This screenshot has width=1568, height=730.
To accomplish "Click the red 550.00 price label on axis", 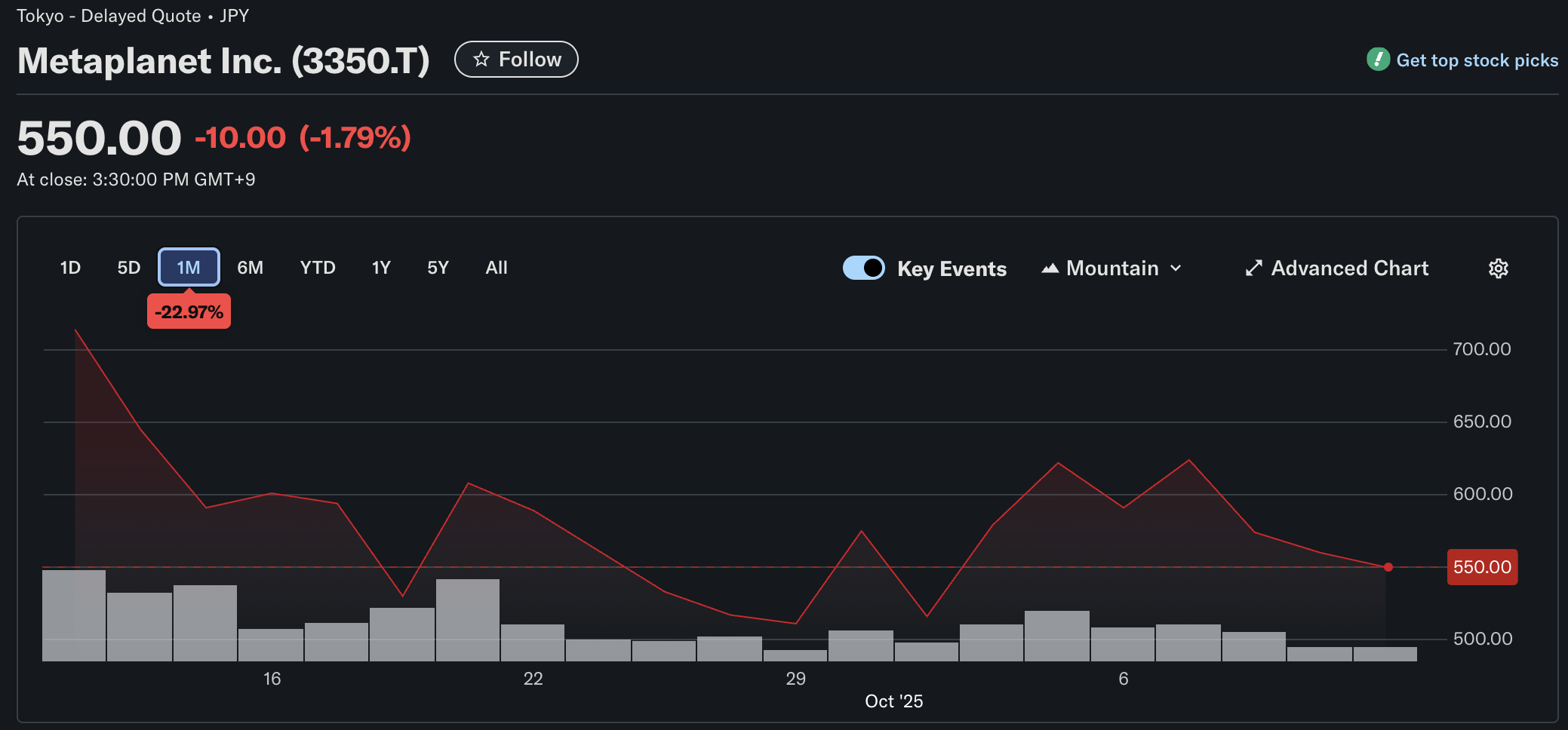I will point(1482,567).
